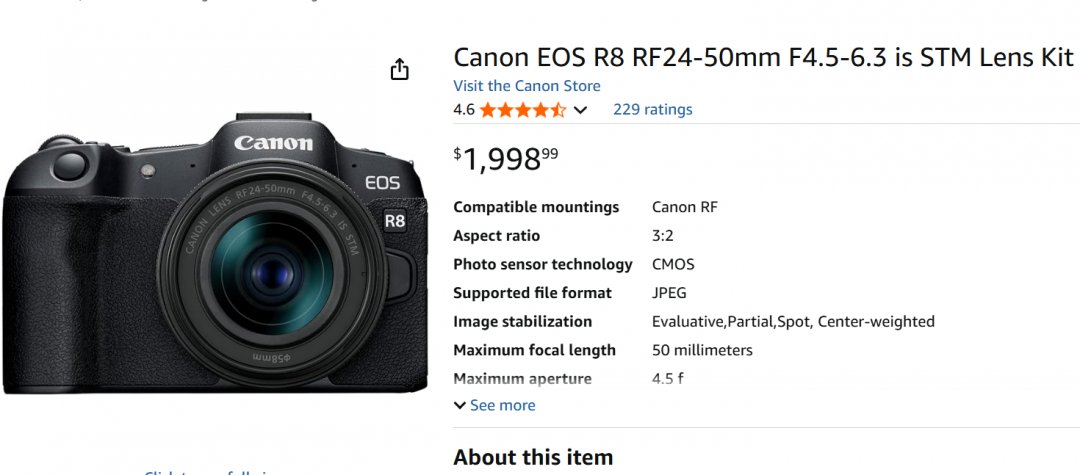Screen dimensions: 1080x475
Task: Click the Canon EOS R8 product image
Action: pyautogui.click(x=215, y=250)
